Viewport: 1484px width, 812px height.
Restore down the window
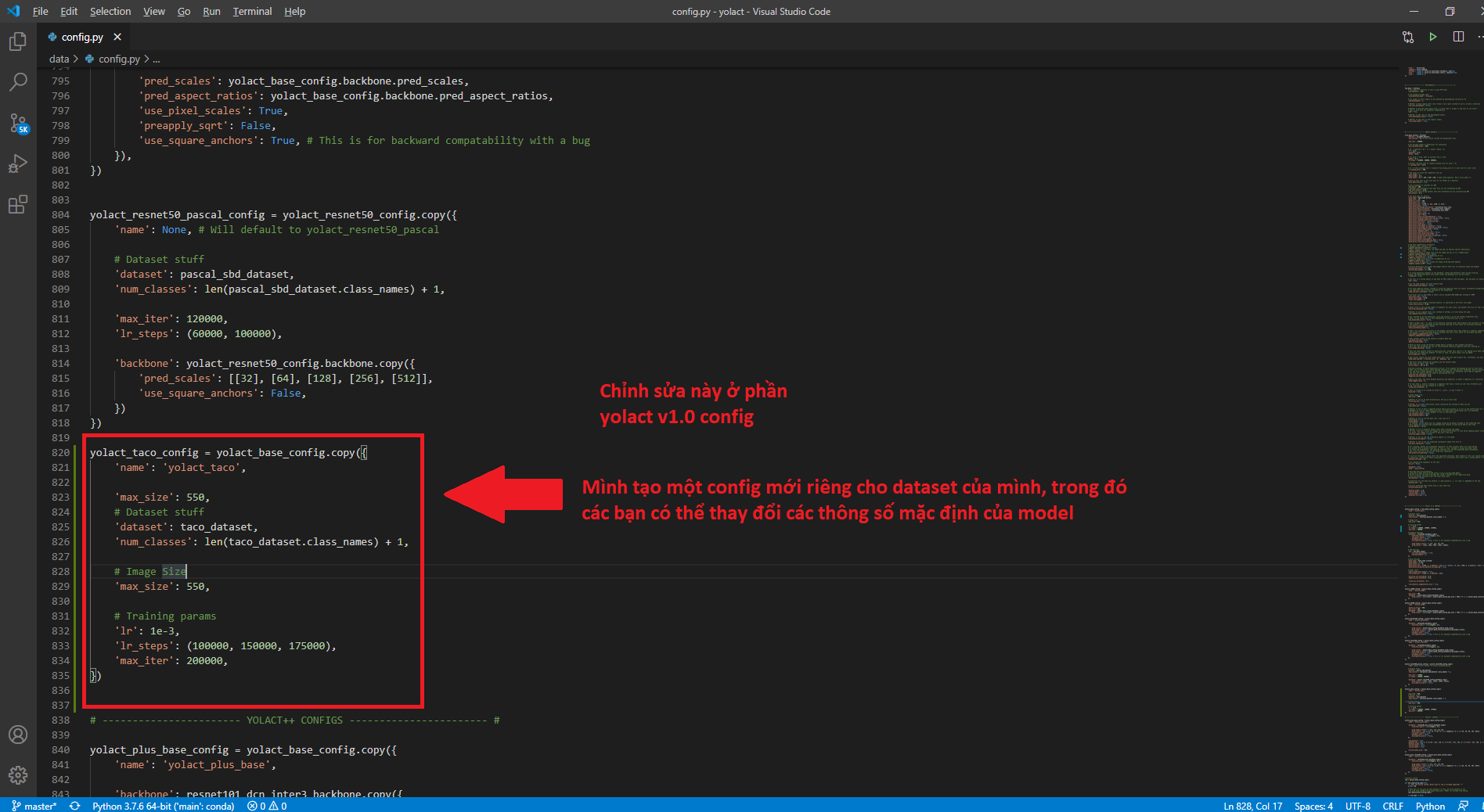pos(1450,11)
